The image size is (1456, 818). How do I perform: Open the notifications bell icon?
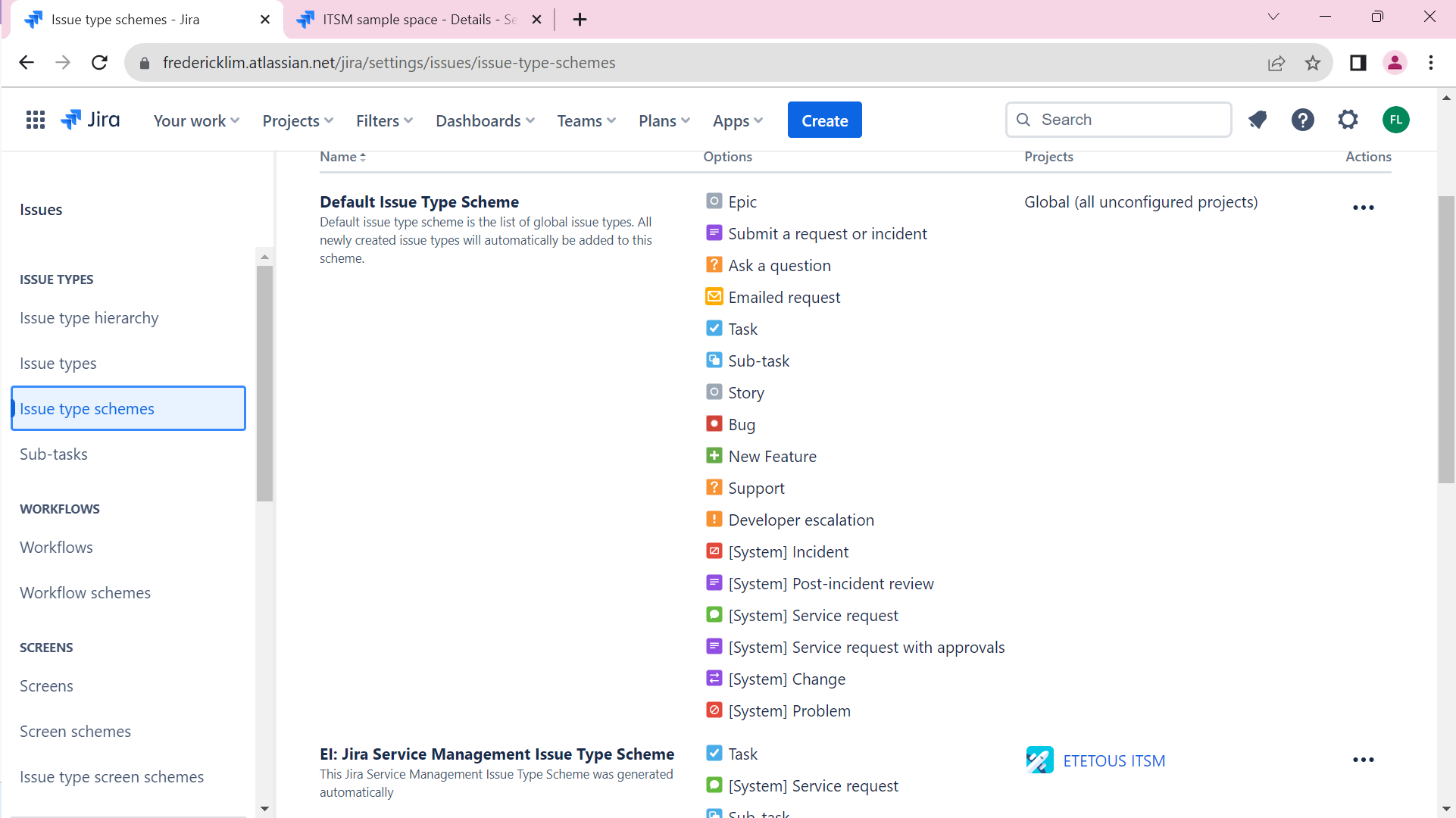(x=1258, y=120)
